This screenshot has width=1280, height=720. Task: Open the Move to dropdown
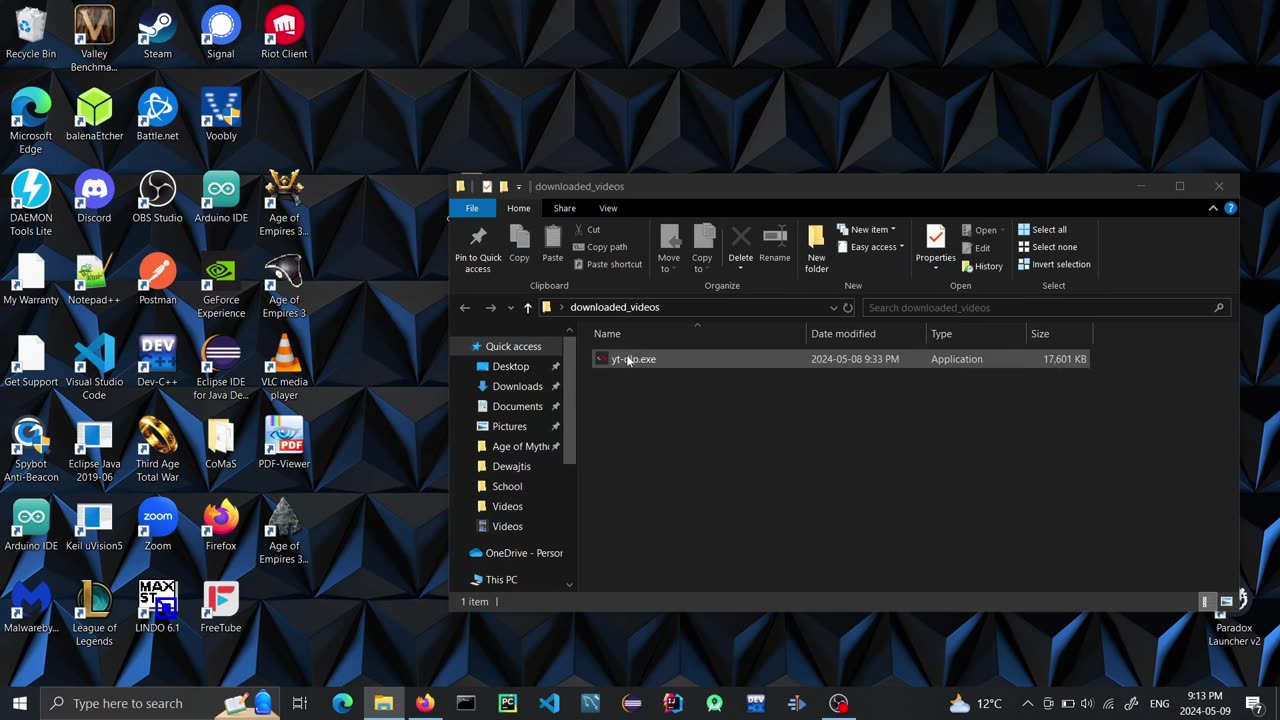[x=669, y=249]
